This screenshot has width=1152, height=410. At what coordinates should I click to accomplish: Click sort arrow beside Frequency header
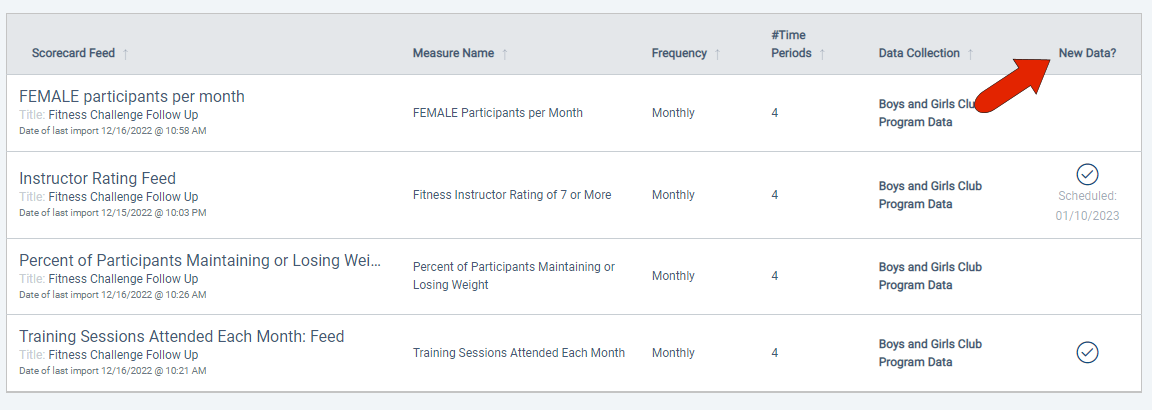click(717, 54)
